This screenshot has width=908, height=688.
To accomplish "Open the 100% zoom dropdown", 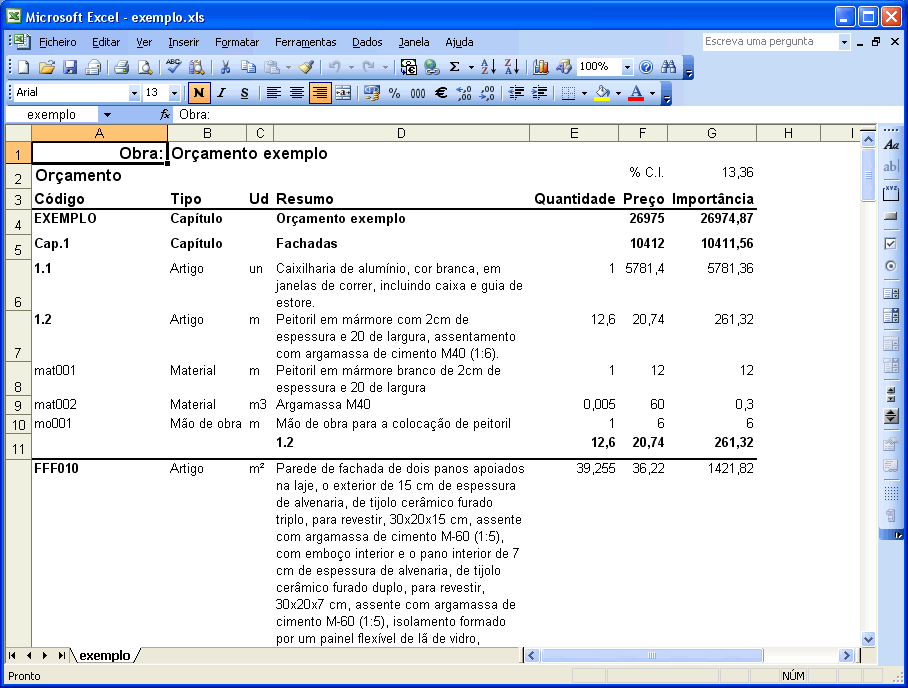I will (x=627, y=67).
